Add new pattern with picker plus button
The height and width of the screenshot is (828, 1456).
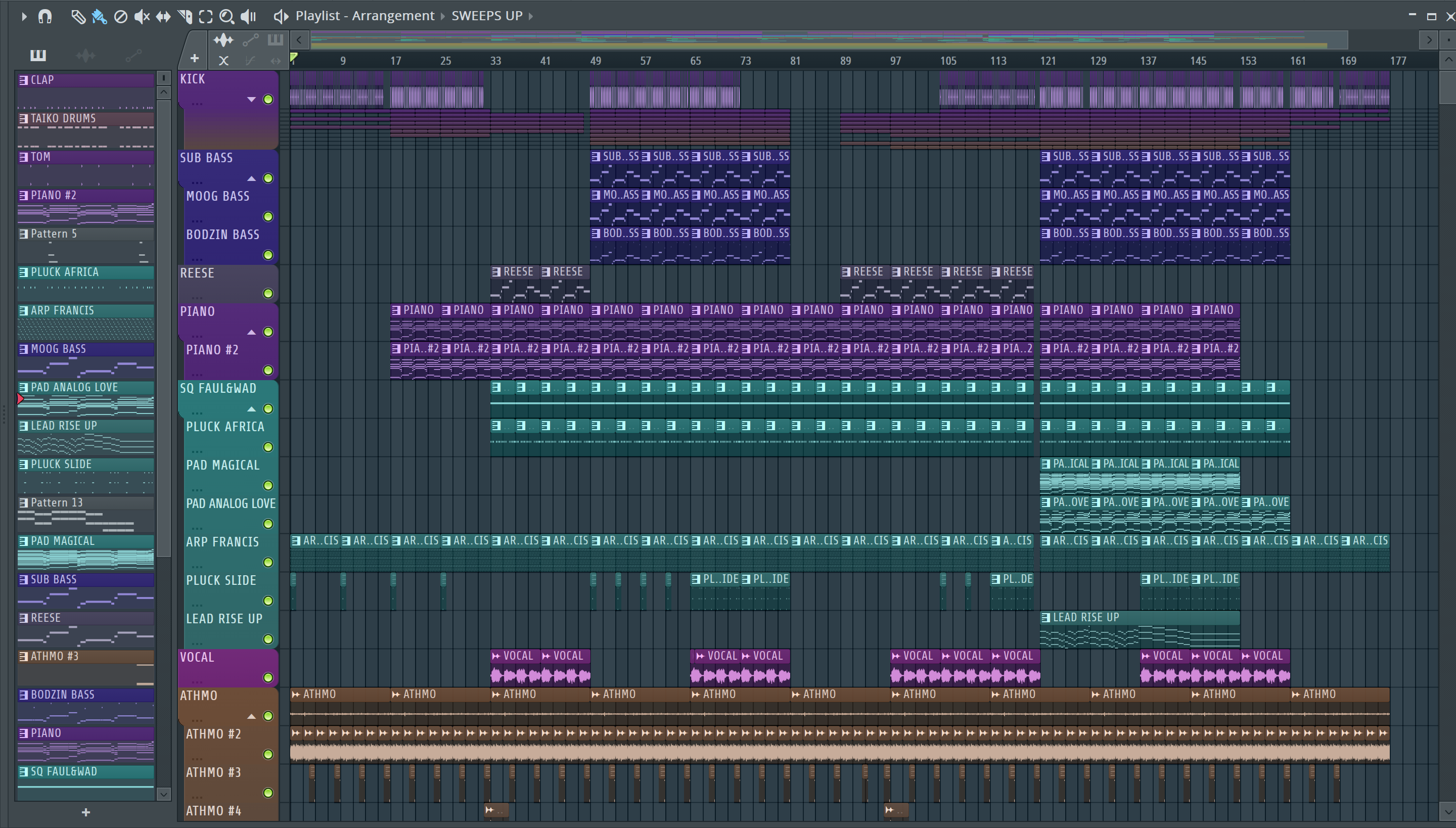tap(86, 813)
